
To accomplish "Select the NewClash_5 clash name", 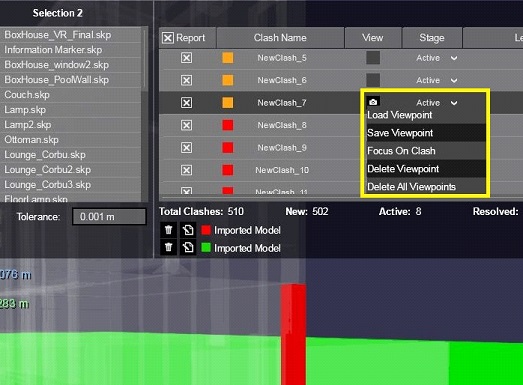I will tap(282, 58).
